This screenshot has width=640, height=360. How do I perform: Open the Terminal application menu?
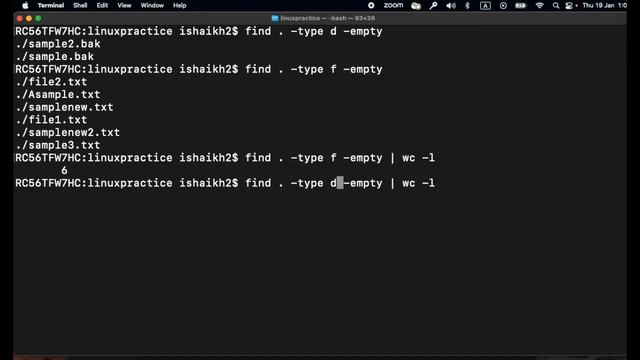(51, 5)
